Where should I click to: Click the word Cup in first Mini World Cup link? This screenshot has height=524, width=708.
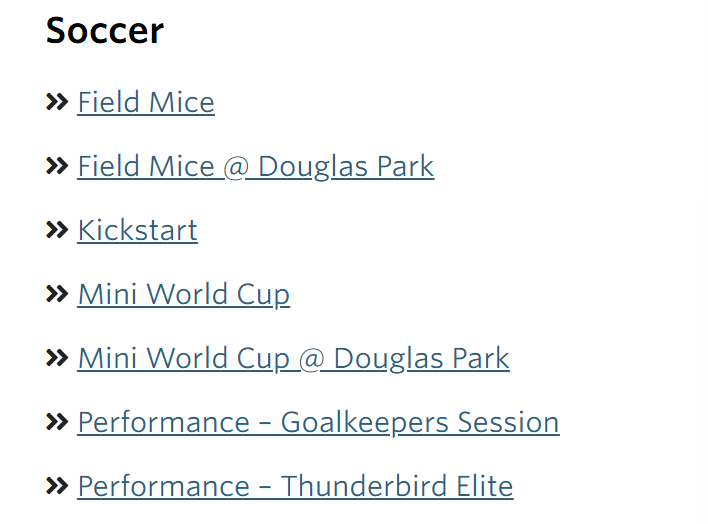coord(264,294)
